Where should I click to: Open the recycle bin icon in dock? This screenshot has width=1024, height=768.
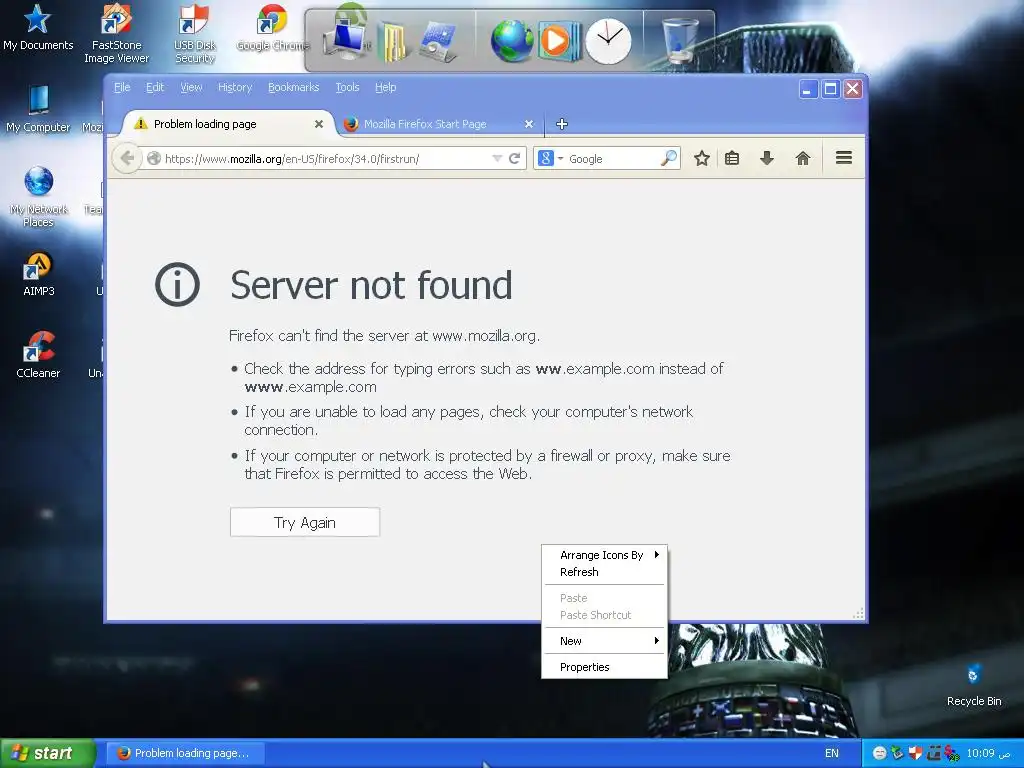coord(680,40)
